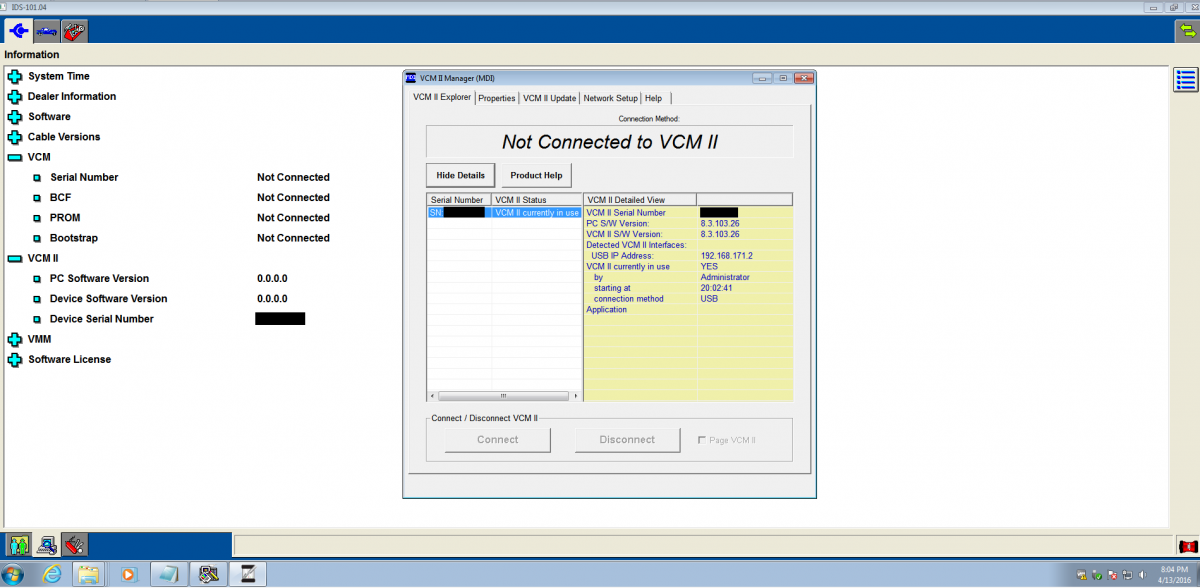The image size is (1200, 588).
Task: Open Windows Explorer from the taskbar
Action: click(89, 574)
